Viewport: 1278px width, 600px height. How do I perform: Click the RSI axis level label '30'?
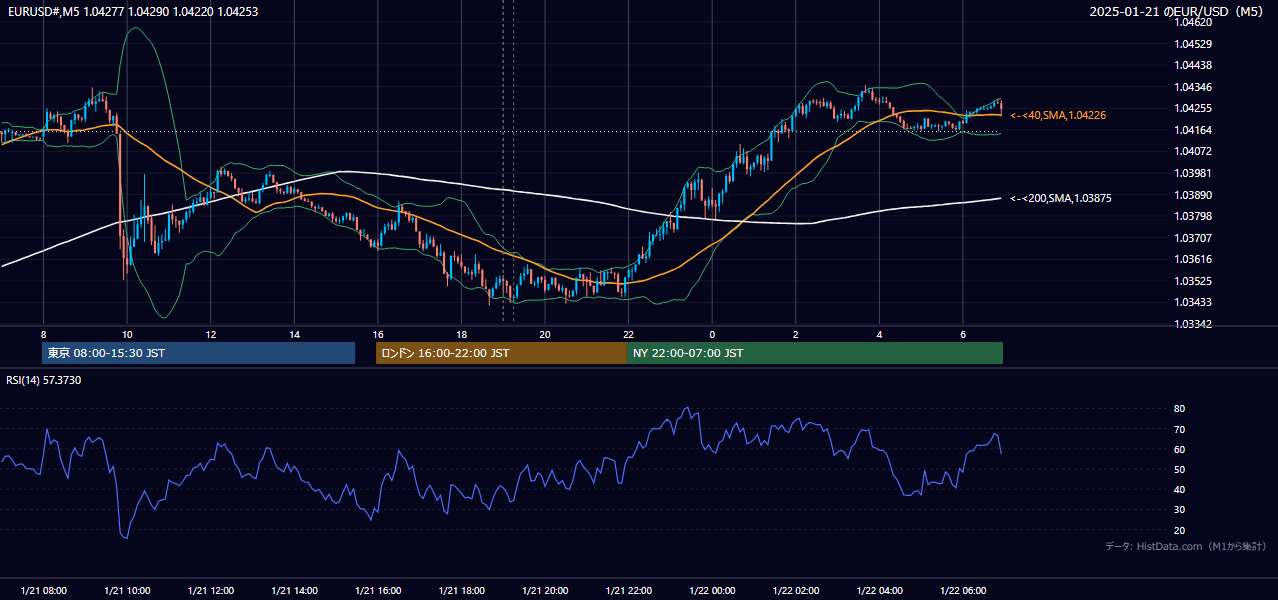(x=1179, y=510)
